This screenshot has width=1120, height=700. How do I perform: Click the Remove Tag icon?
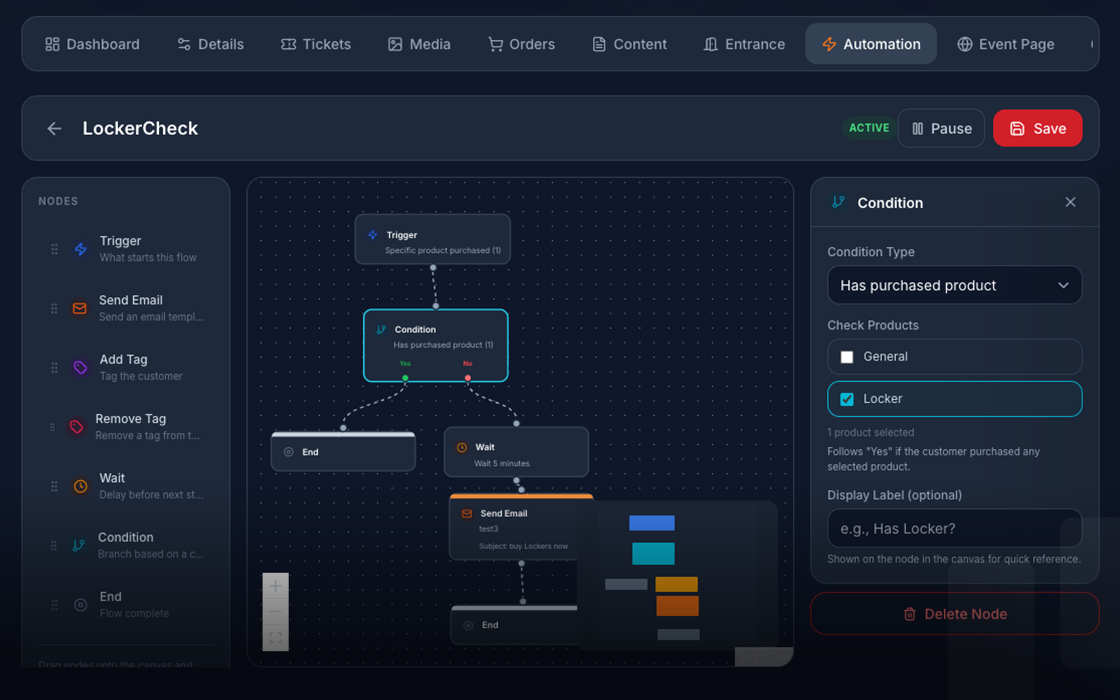(80, 426)
